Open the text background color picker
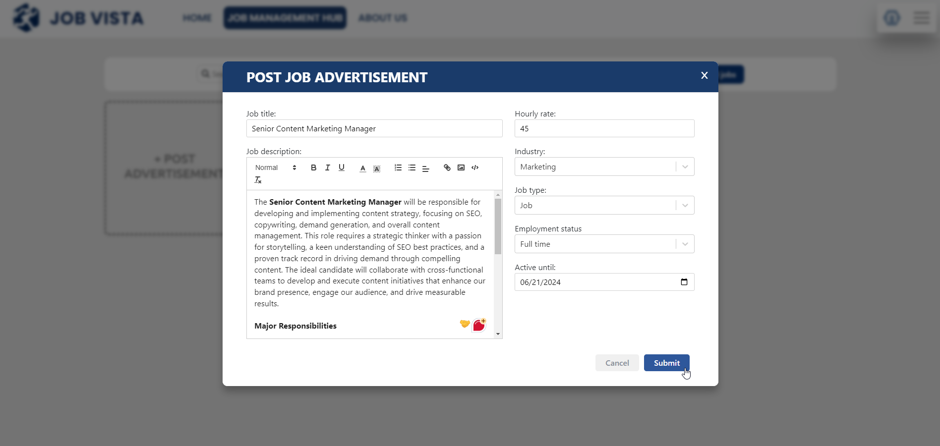Image resolution: width=940 pixels, height=446 pixels. pyautogui.click(x=377, y=168)
